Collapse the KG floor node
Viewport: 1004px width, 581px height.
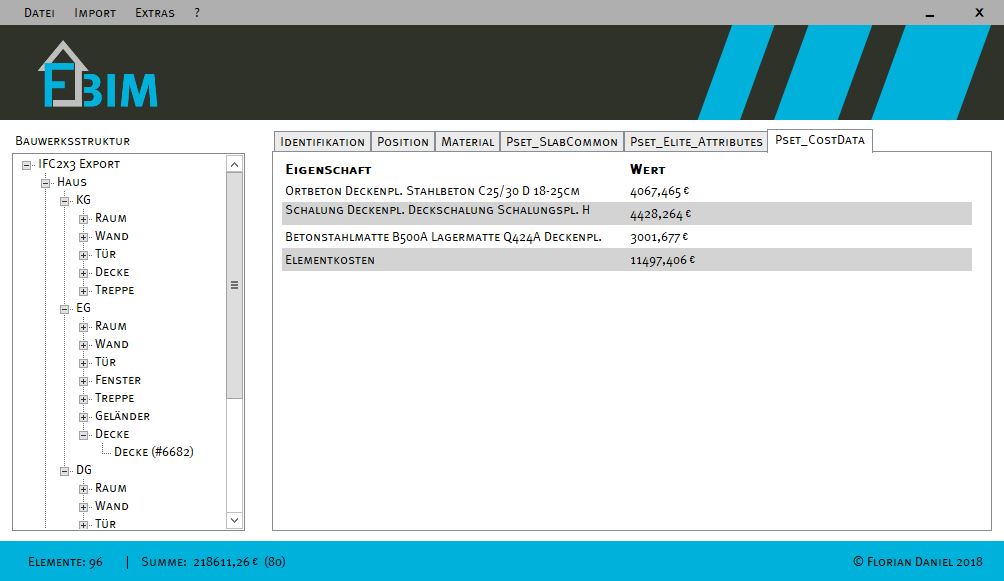tap(65, 200)
